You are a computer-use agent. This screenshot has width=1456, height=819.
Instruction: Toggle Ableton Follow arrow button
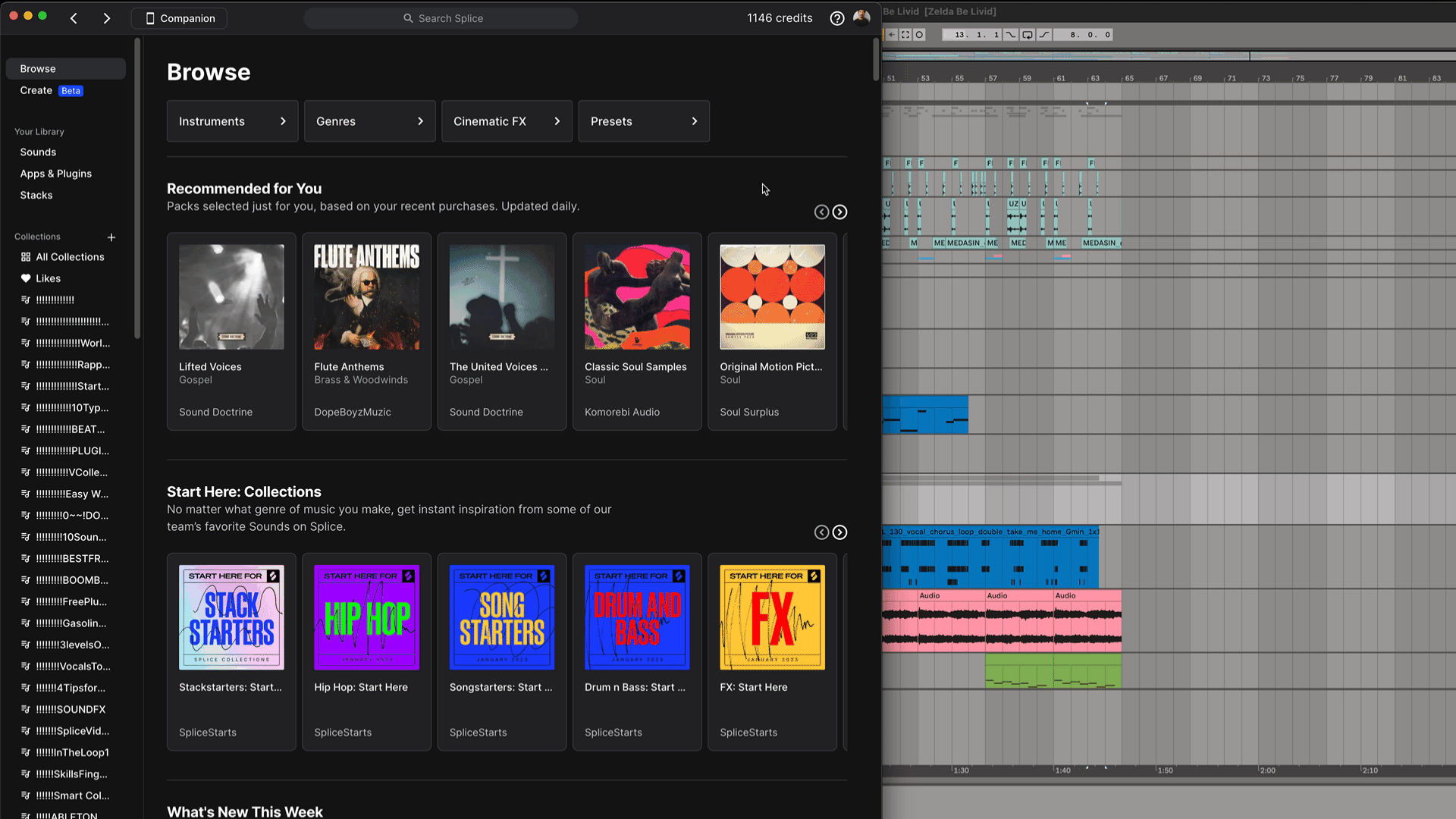[x=892, y=35]
